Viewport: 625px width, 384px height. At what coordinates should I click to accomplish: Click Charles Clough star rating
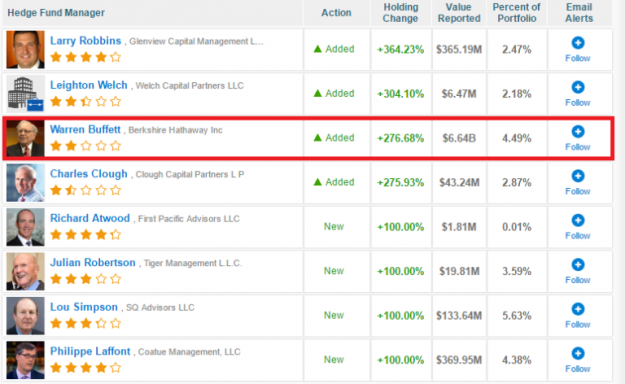[x=86, y=190]
